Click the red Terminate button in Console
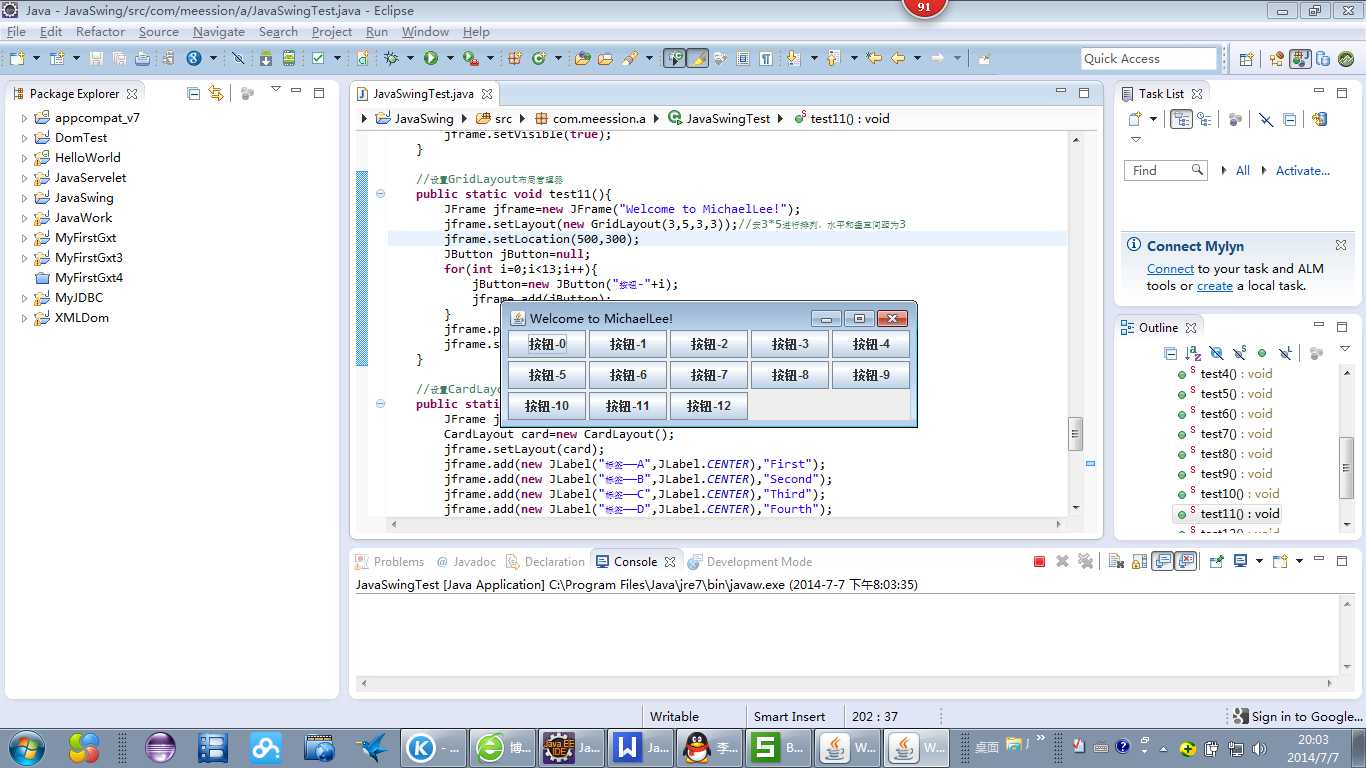The width and height of the screenshot is (1366, 768). (x=1039, y=561)
